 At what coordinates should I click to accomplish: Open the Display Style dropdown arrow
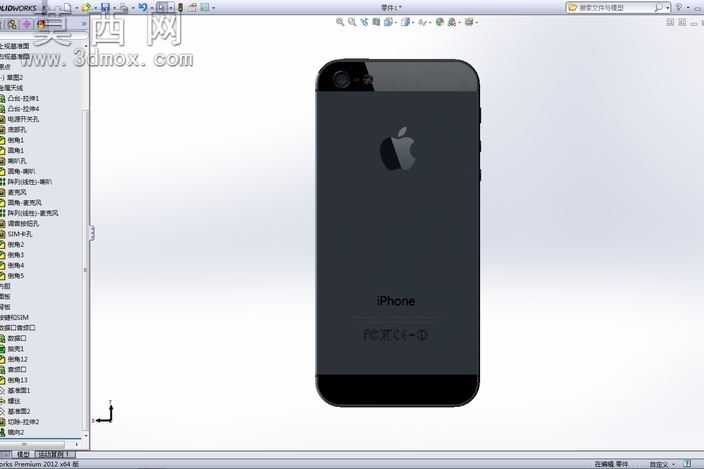413,22
